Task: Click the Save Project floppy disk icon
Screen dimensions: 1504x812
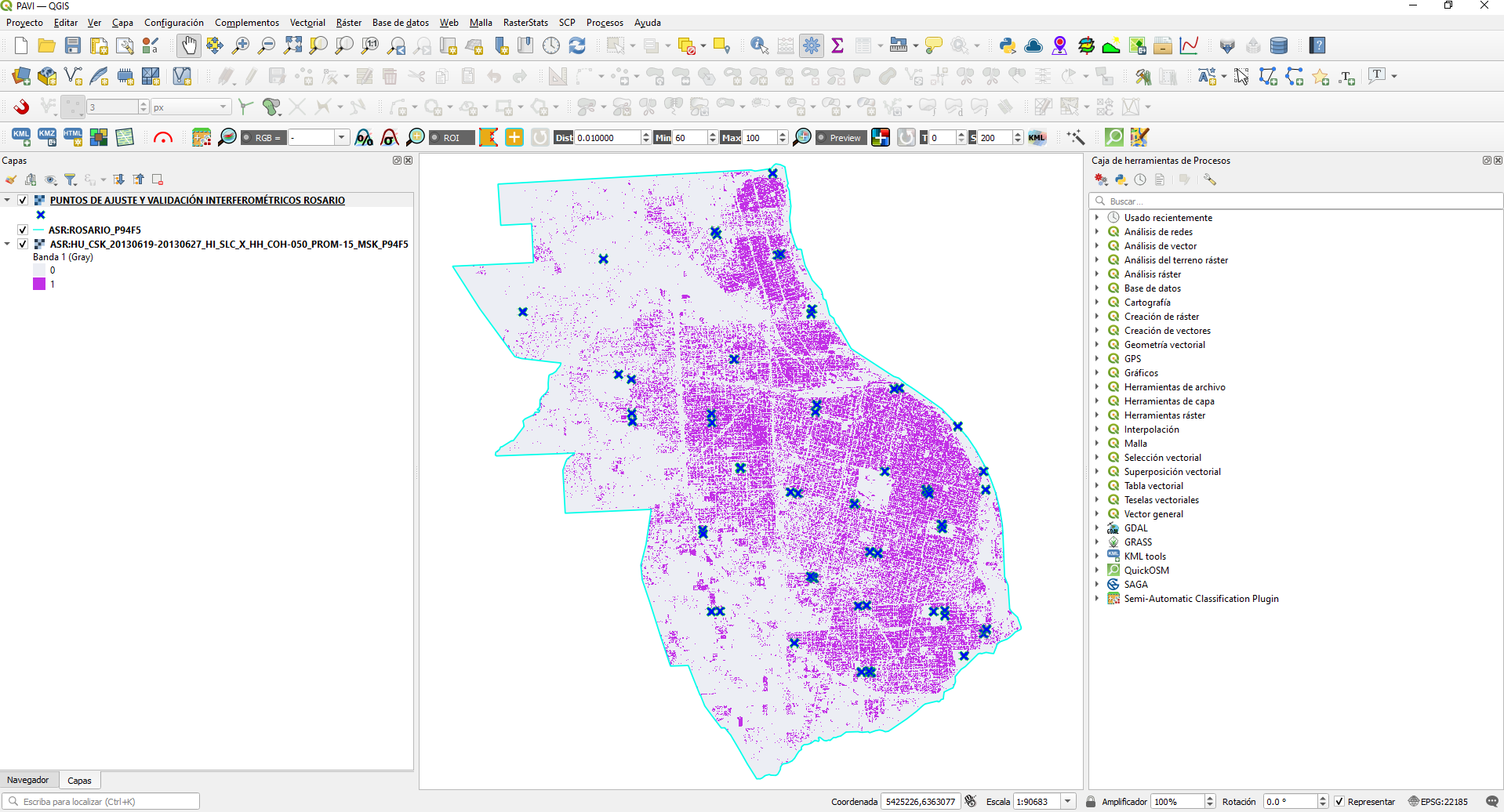Action: click(73, 45)
